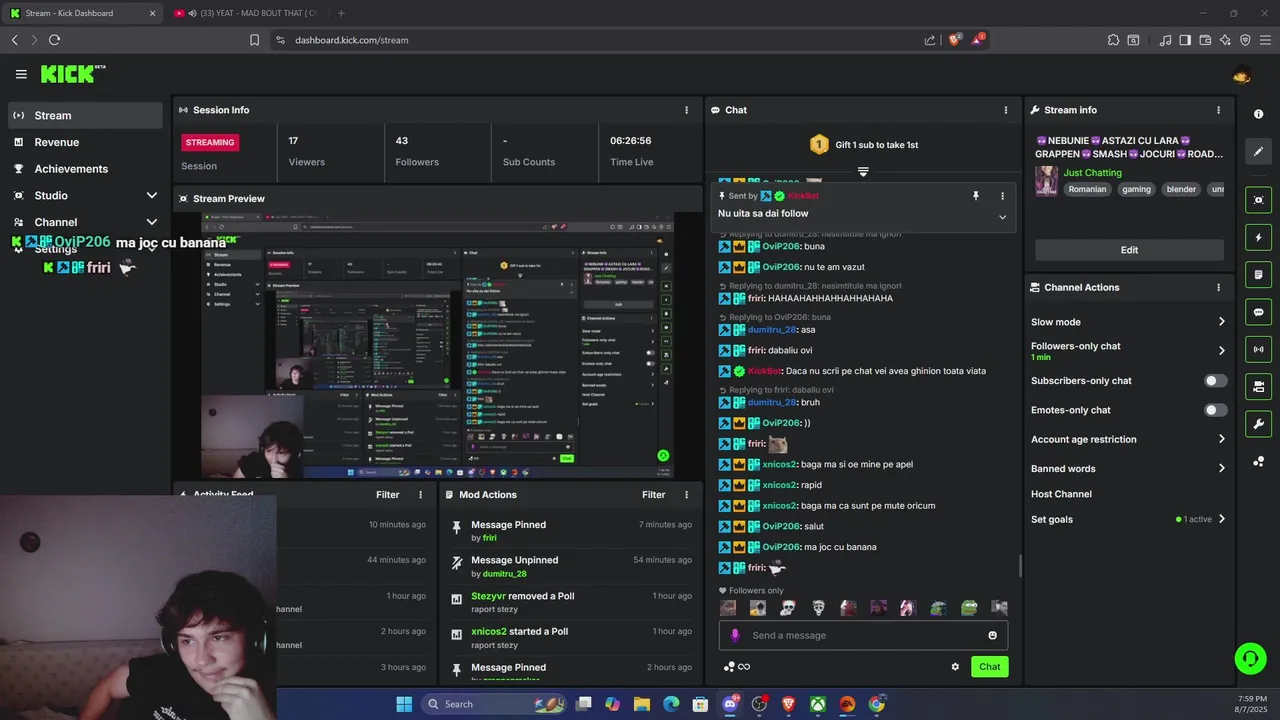Click the green headset support button
This screenshot has width=1280, height=720.
point(1250,658)
